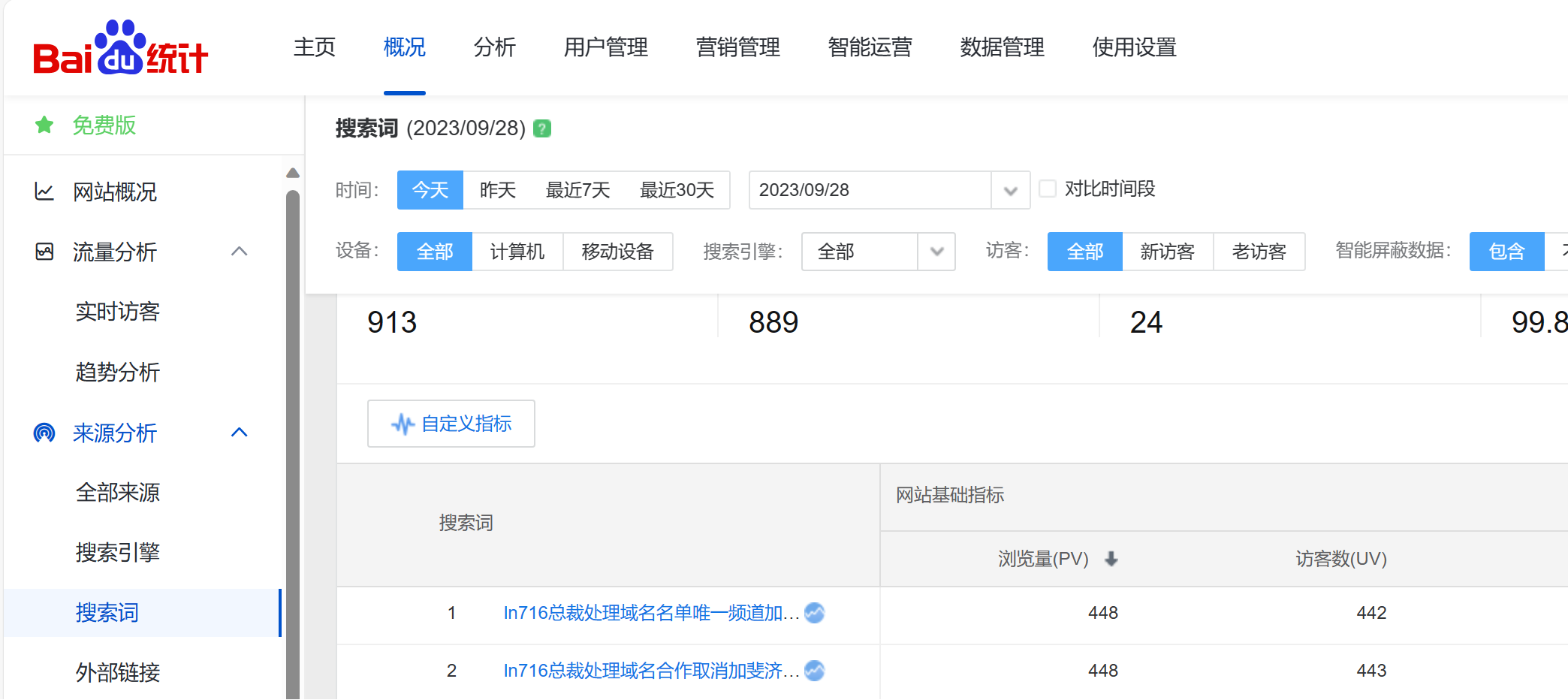
Task: Open the 概况 tab
Action: pyautogui.click(x=405, y=47)
